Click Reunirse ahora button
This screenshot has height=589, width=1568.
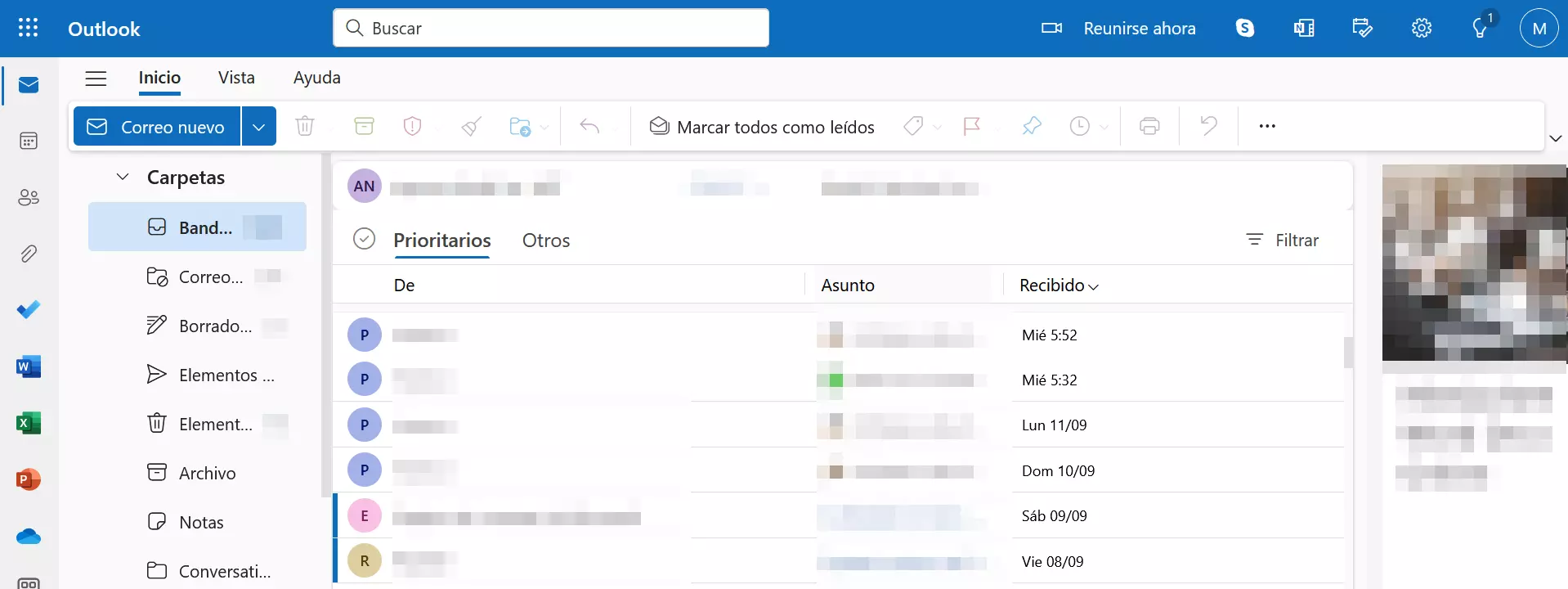1118,29
